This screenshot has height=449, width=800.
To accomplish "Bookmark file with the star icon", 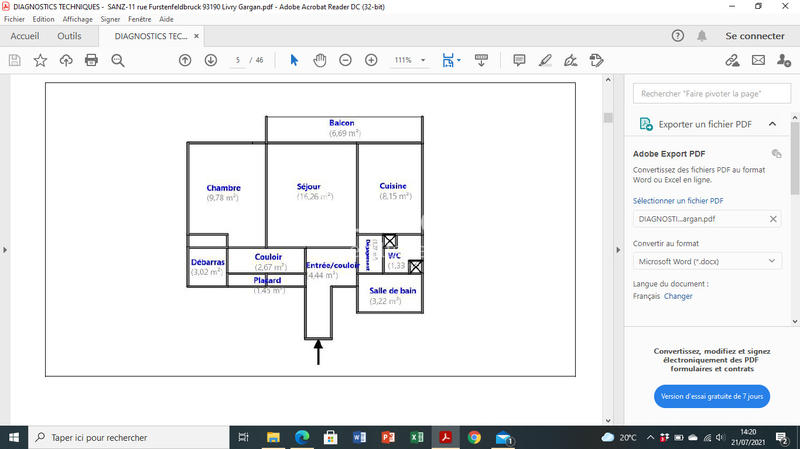I will [40, 60].
